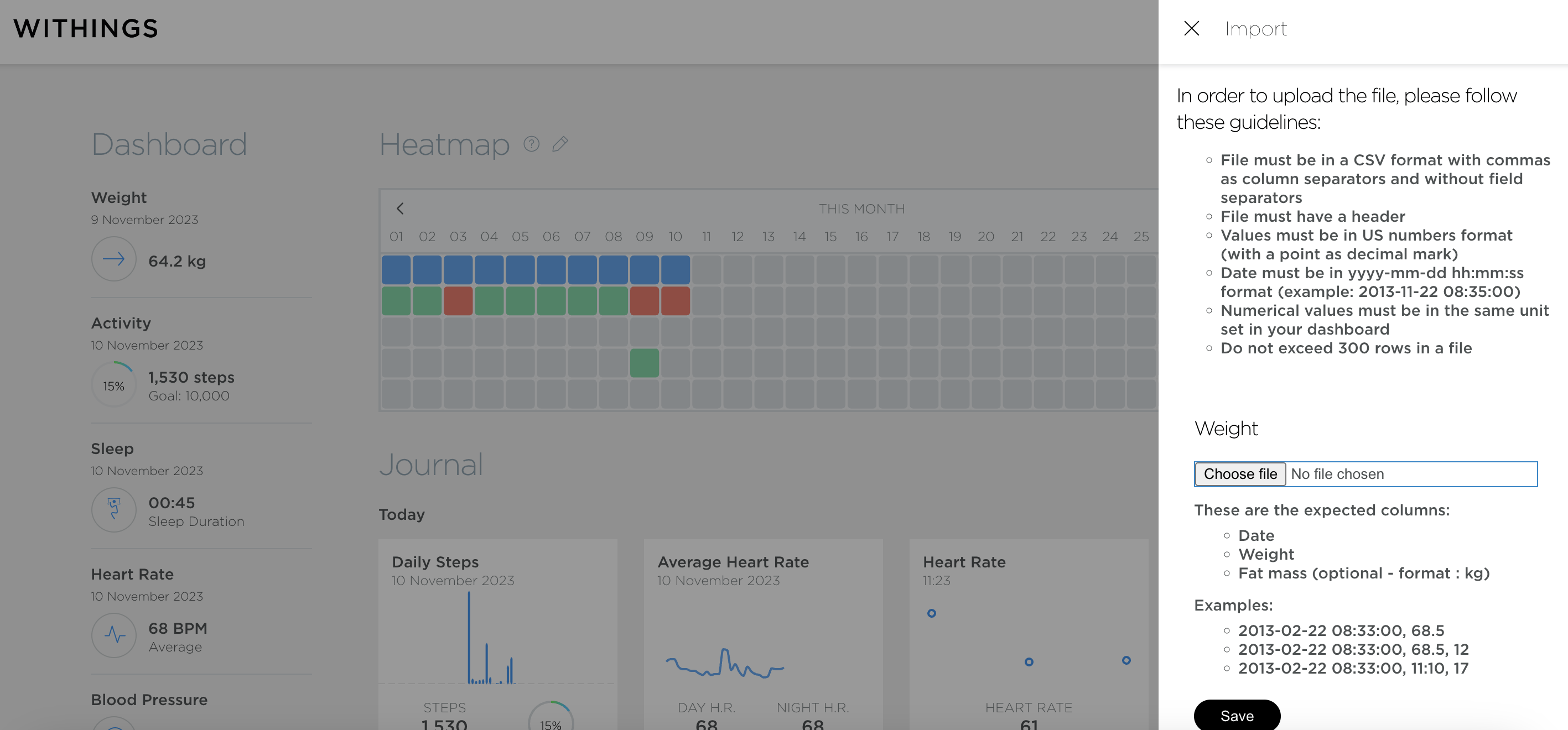
Task: Toggle the green heatmap cell on day 10
Action: point(645,363)
